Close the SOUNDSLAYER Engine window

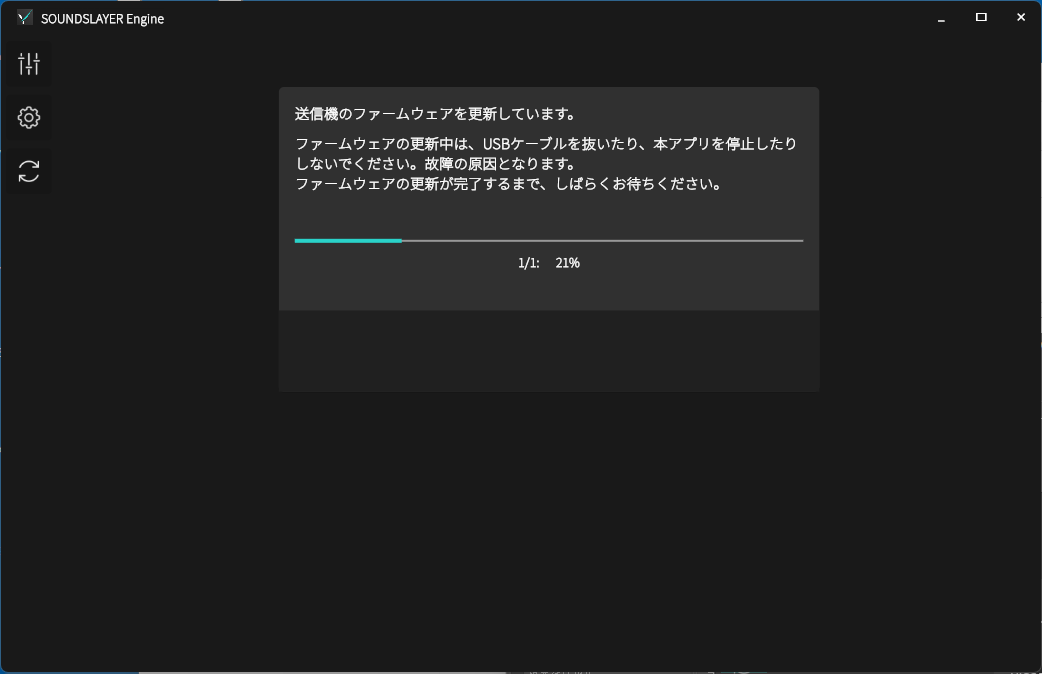[1020, 18]
